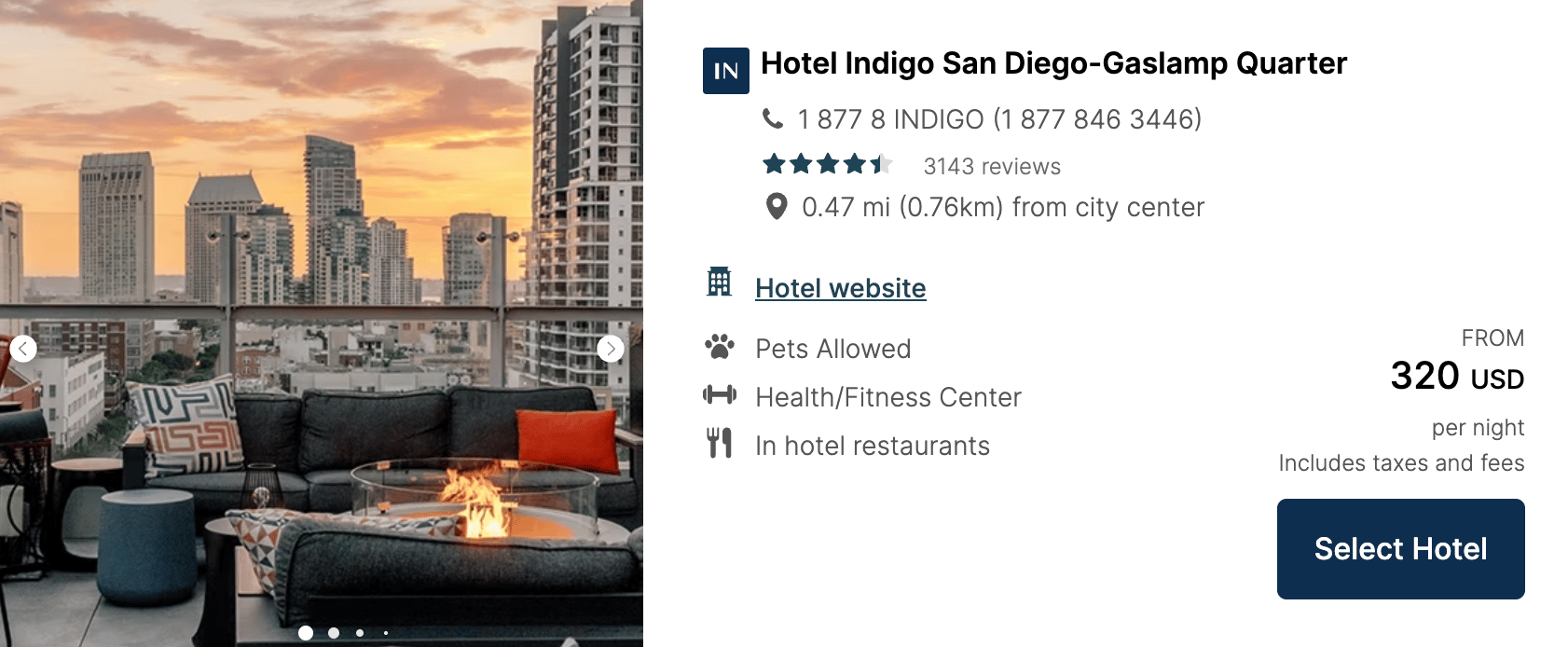Click the paw print Pets Allowed icon
The height and width of the screenshot is (647, 1568).
point(719,347)
